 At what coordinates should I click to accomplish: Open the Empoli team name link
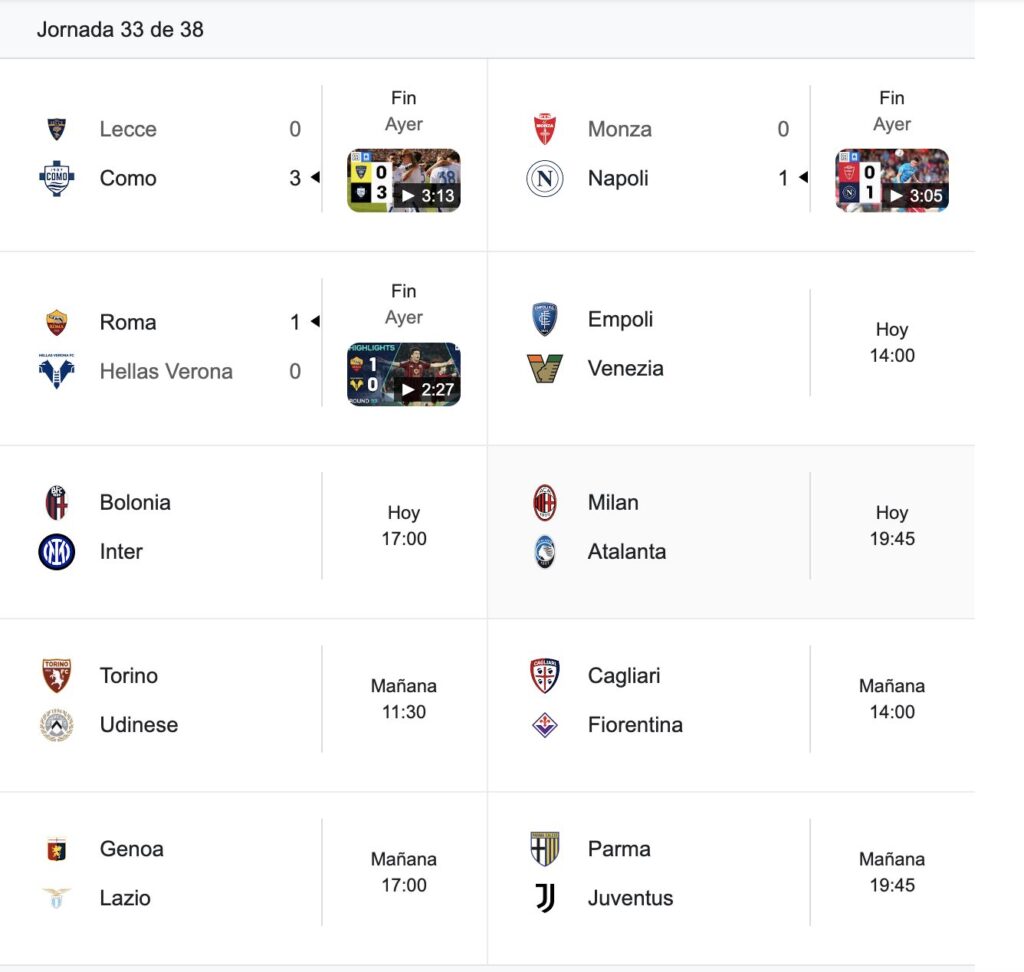[x=620, y=319]
